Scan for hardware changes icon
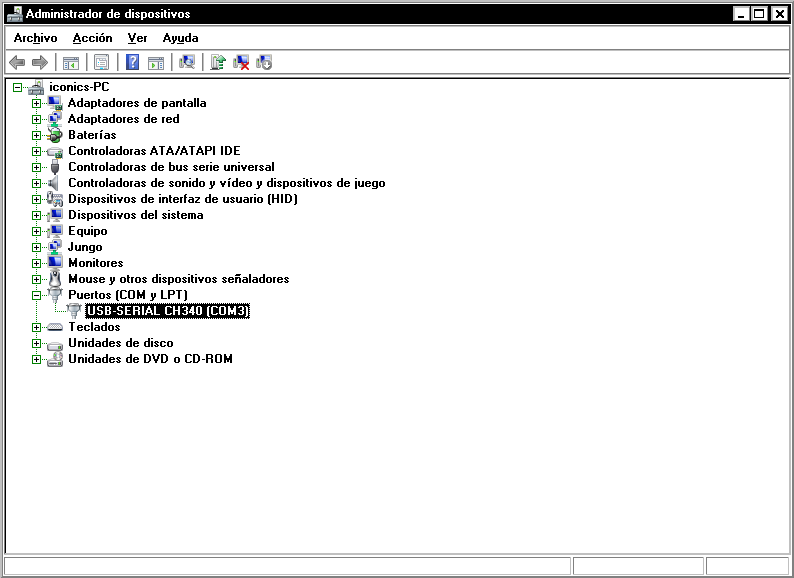 (x=187, y=62)
